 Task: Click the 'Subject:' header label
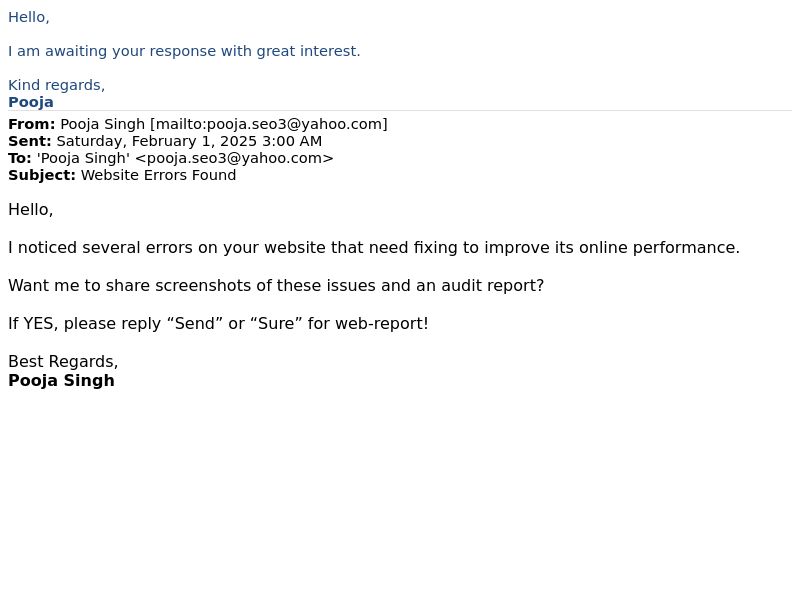42,175
